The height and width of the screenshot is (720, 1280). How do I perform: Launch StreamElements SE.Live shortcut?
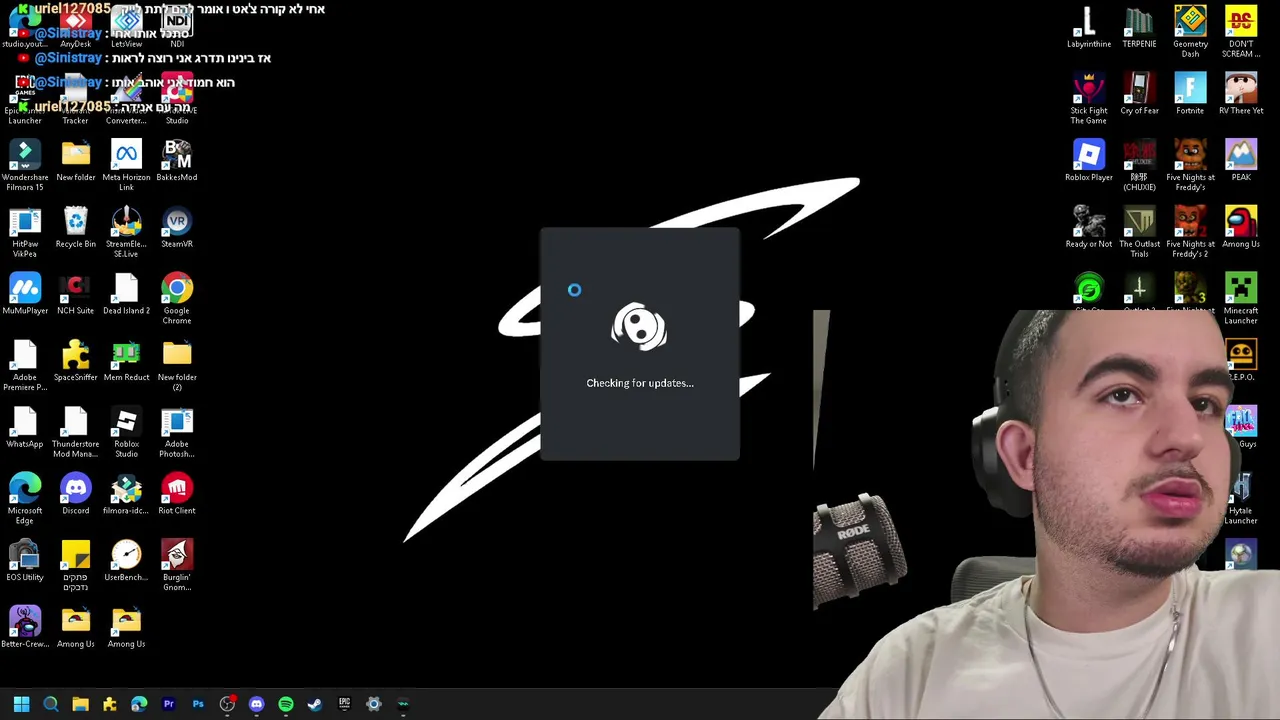pyautogui.click(x=126, y=232)
